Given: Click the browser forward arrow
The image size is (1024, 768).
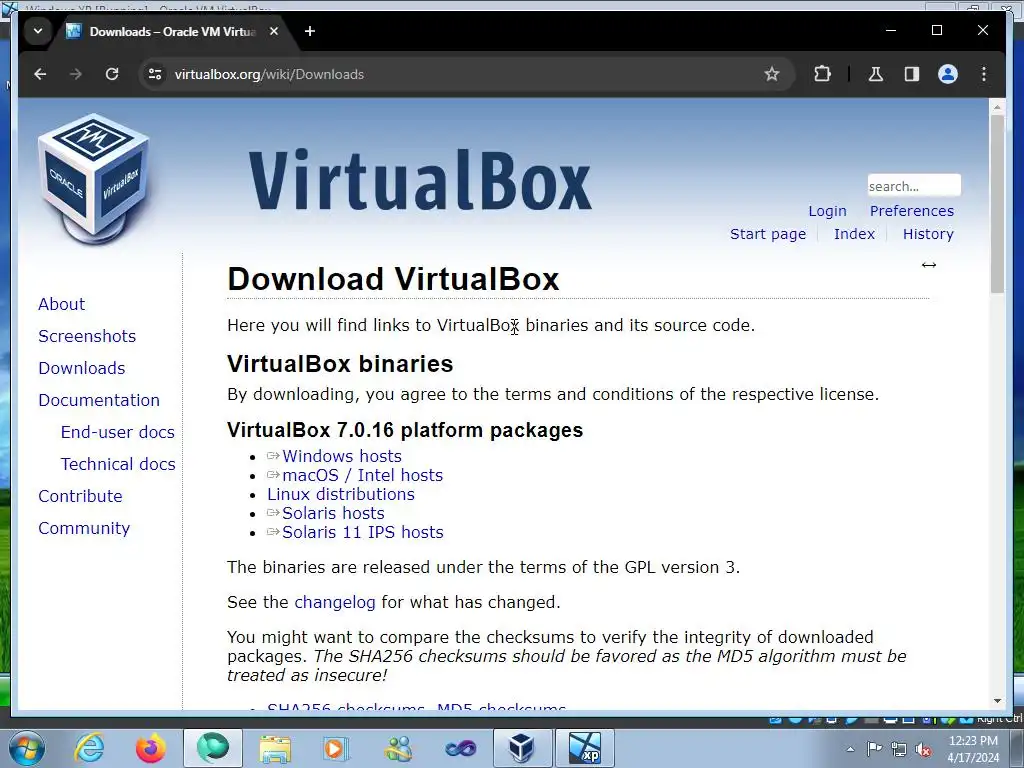Looking at the screenshot, I should (x=76, y=74).
